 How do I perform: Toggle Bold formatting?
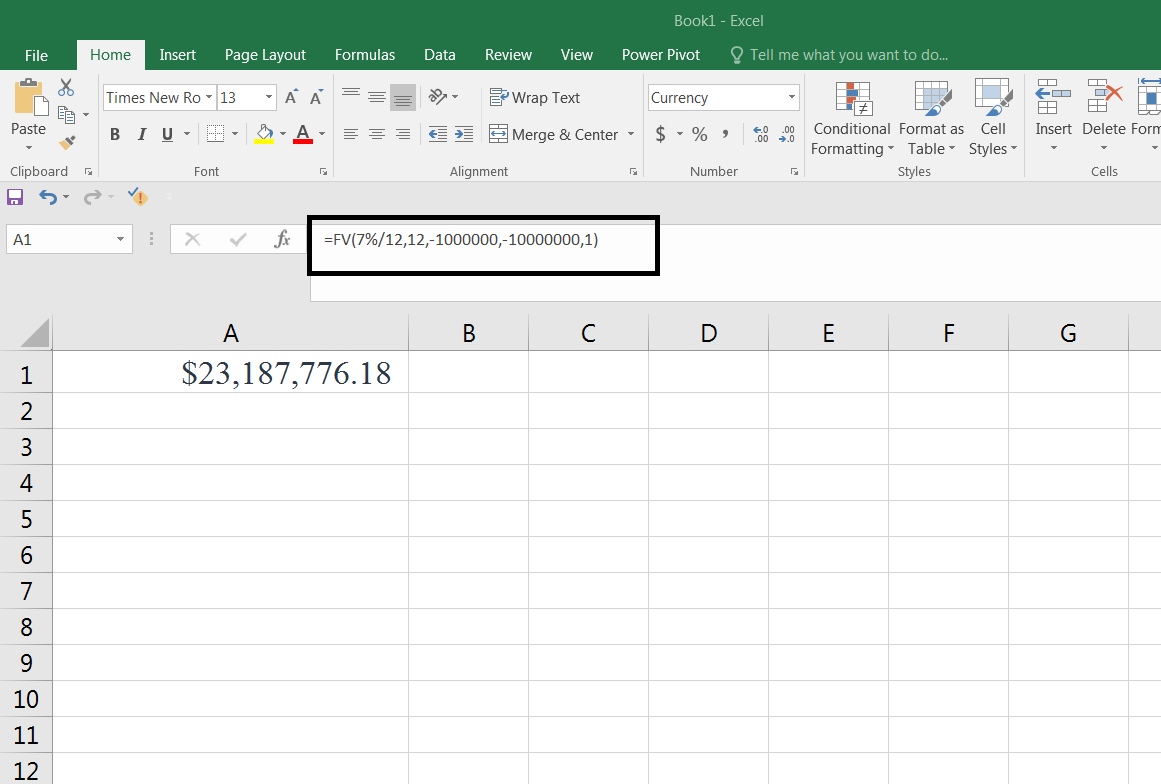(115, 134)
